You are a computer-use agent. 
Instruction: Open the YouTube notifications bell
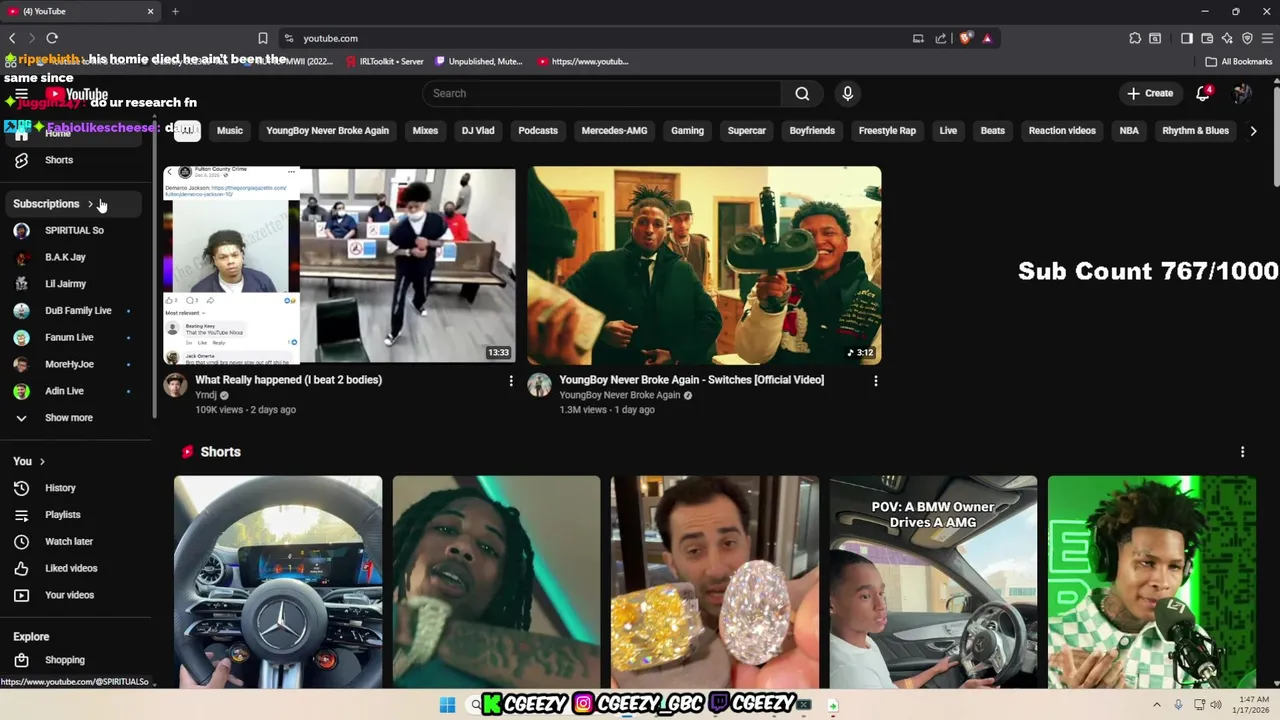(x=1203, y=93)
